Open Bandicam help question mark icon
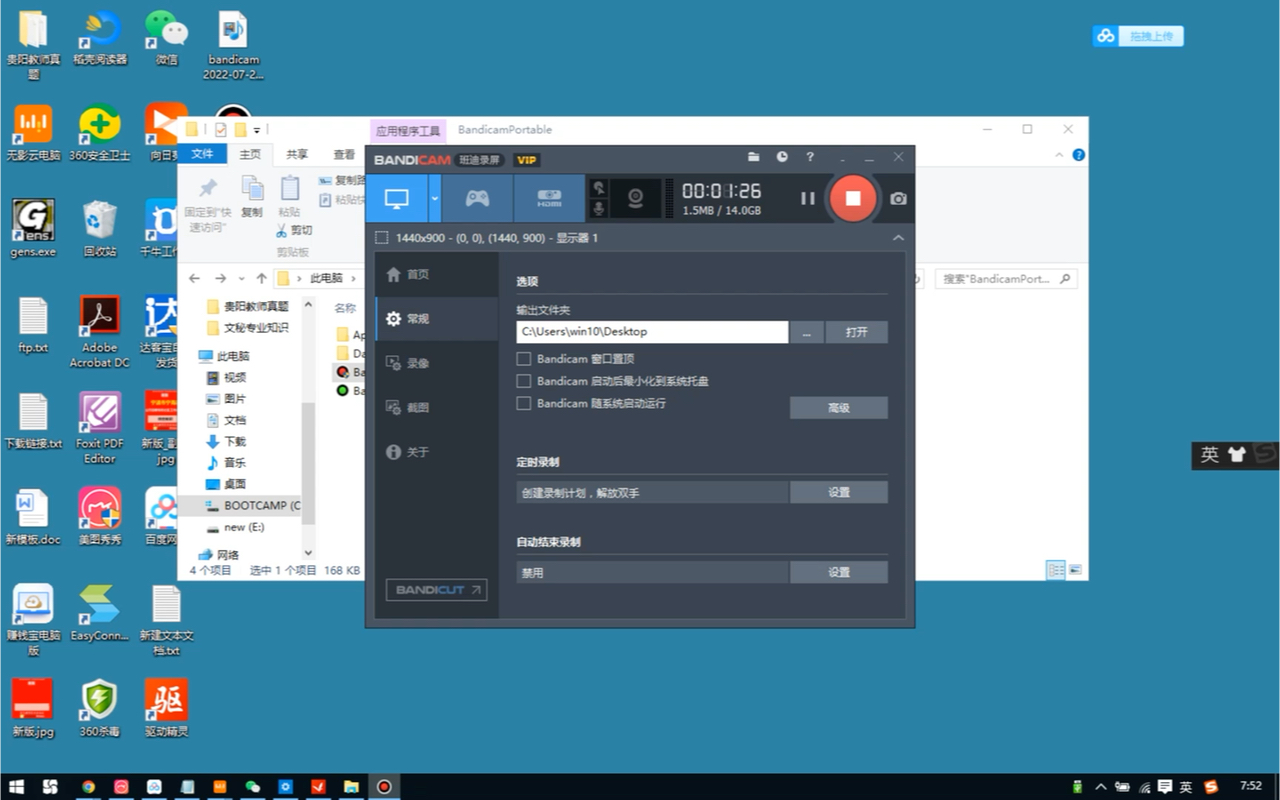 click(810, 157)
